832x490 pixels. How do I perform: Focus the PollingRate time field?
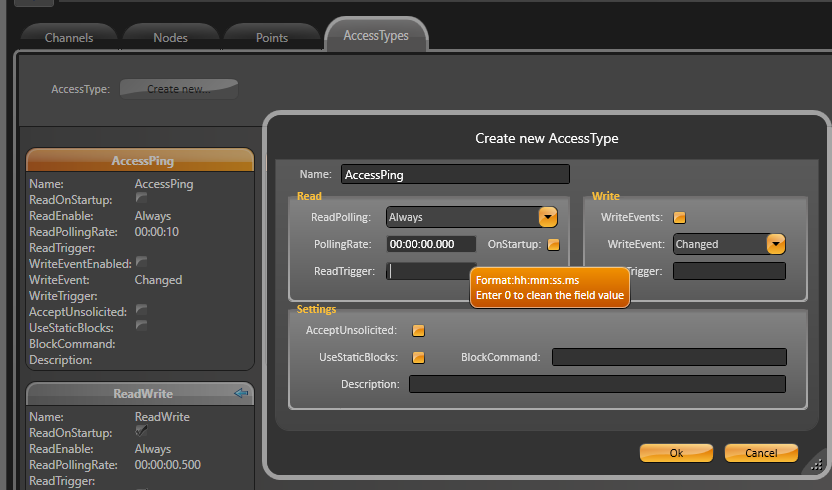click(431, 244)
